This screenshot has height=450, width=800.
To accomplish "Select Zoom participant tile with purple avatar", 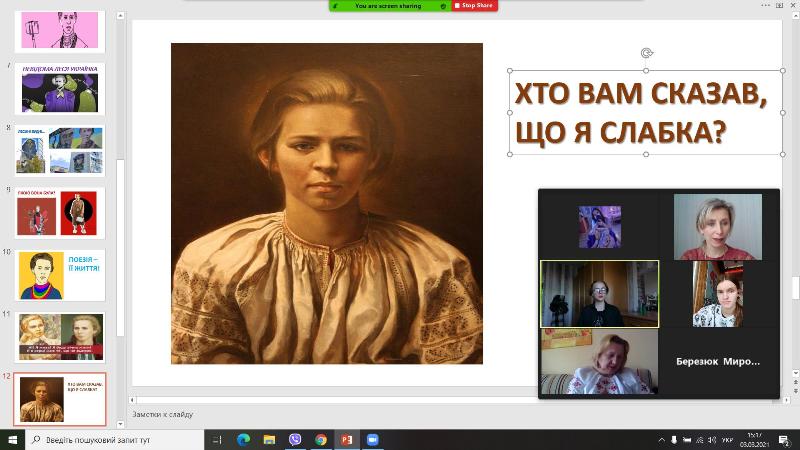I will click(599, 227).
